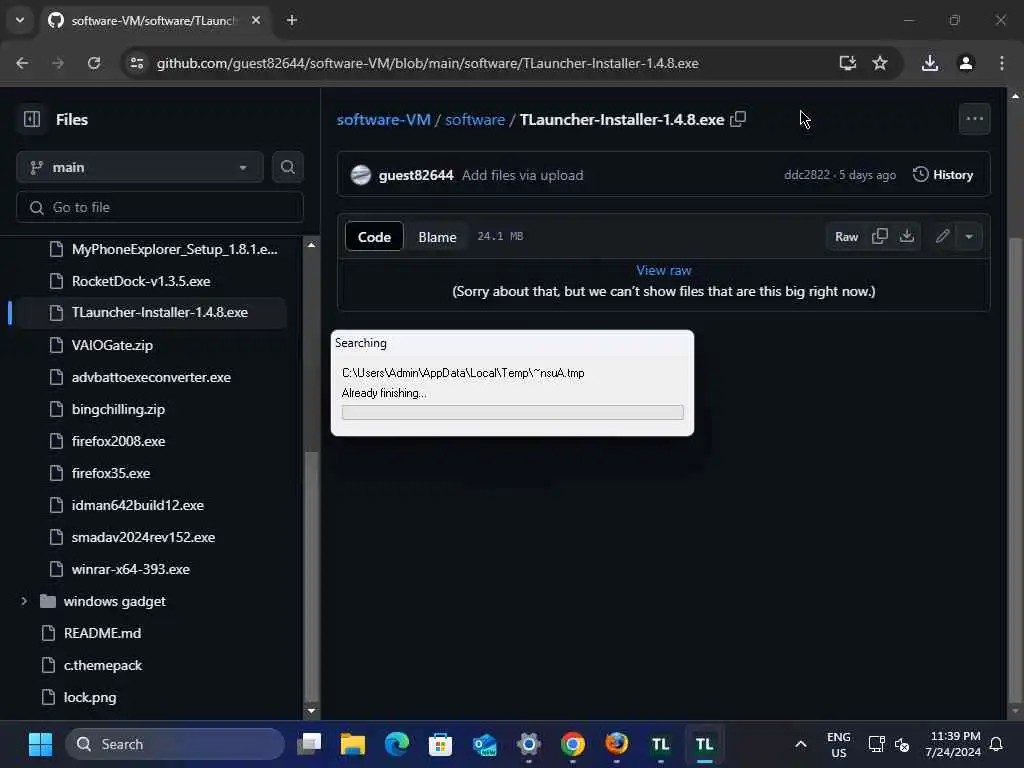Open Windows Start menu

(x=40, y=744)
